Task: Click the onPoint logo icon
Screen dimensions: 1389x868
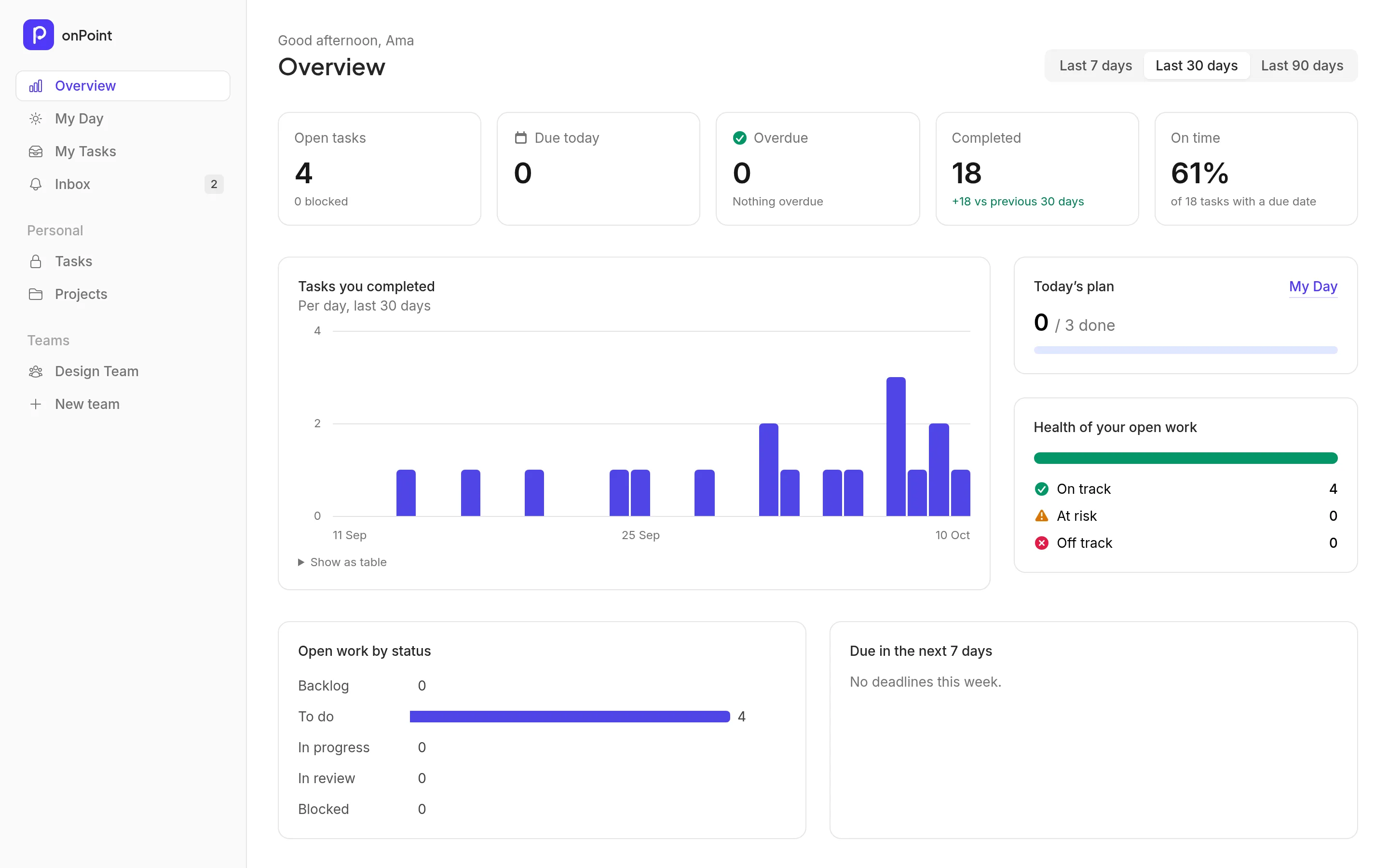Action: point(39,35)
